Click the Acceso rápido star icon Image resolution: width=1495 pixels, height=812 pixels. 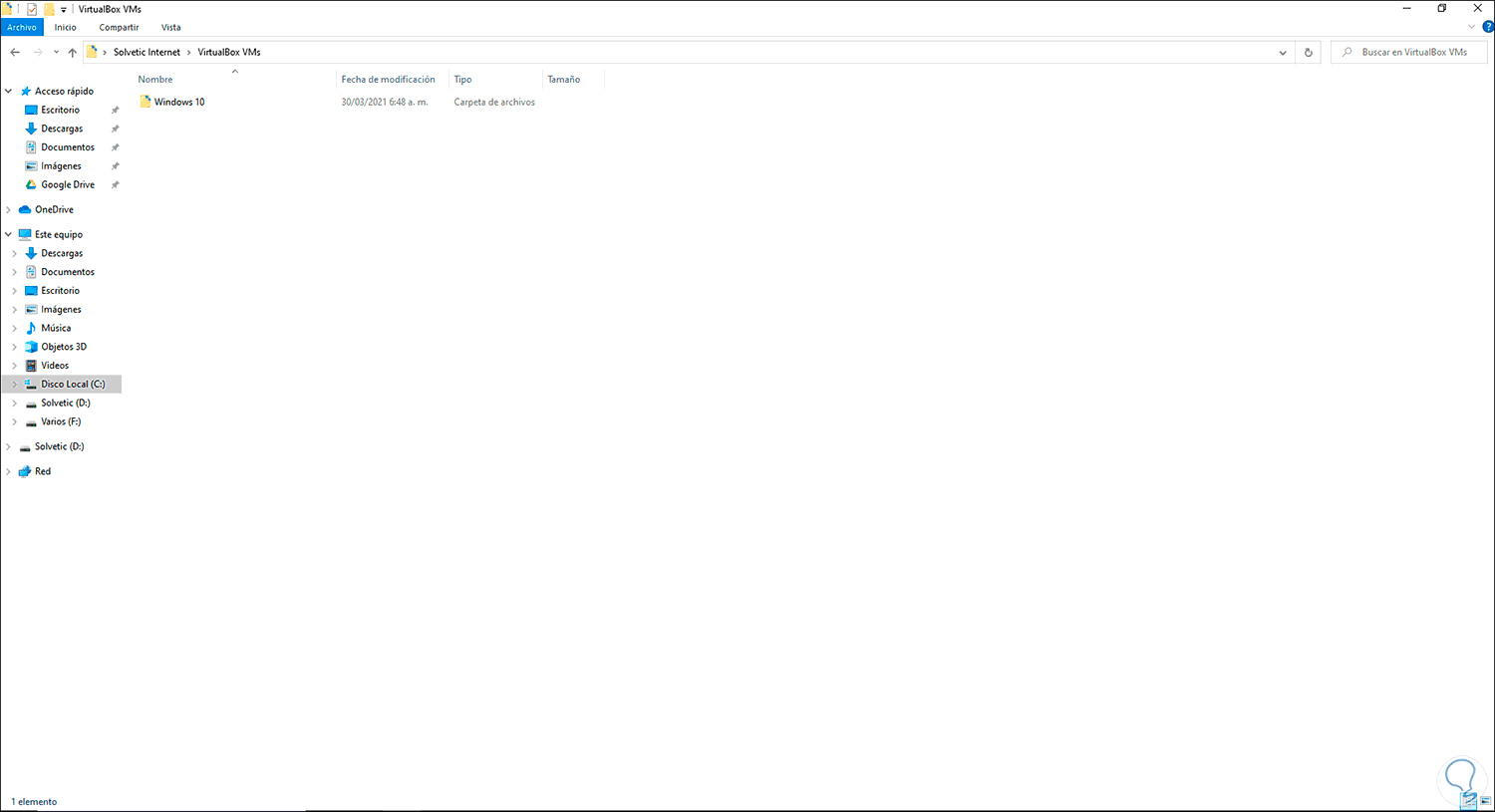coord(26,91)
